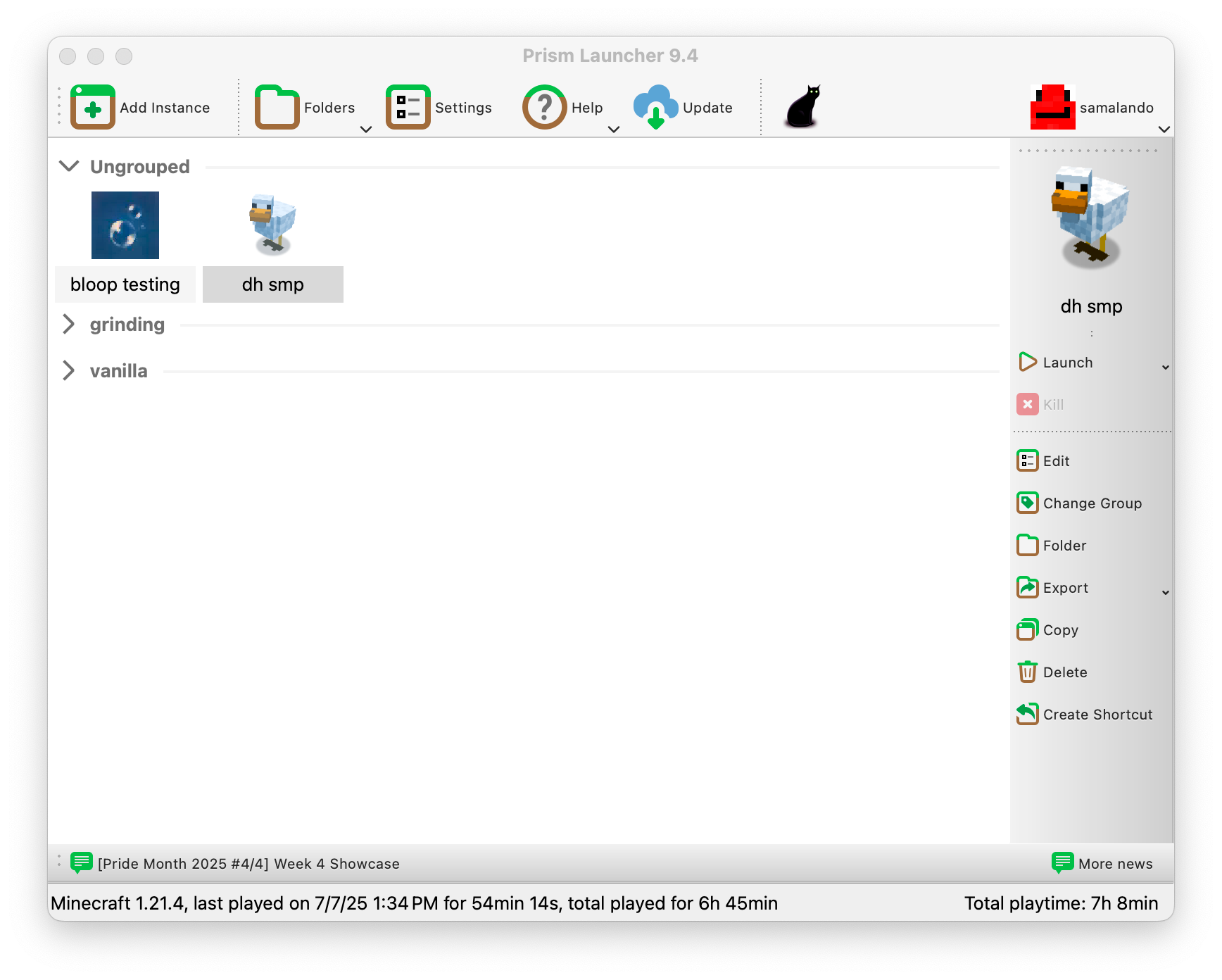Viewport: 1222px width, 980px height.
Task: Open the Folders toolbar icon
Action: click(277, 107)
